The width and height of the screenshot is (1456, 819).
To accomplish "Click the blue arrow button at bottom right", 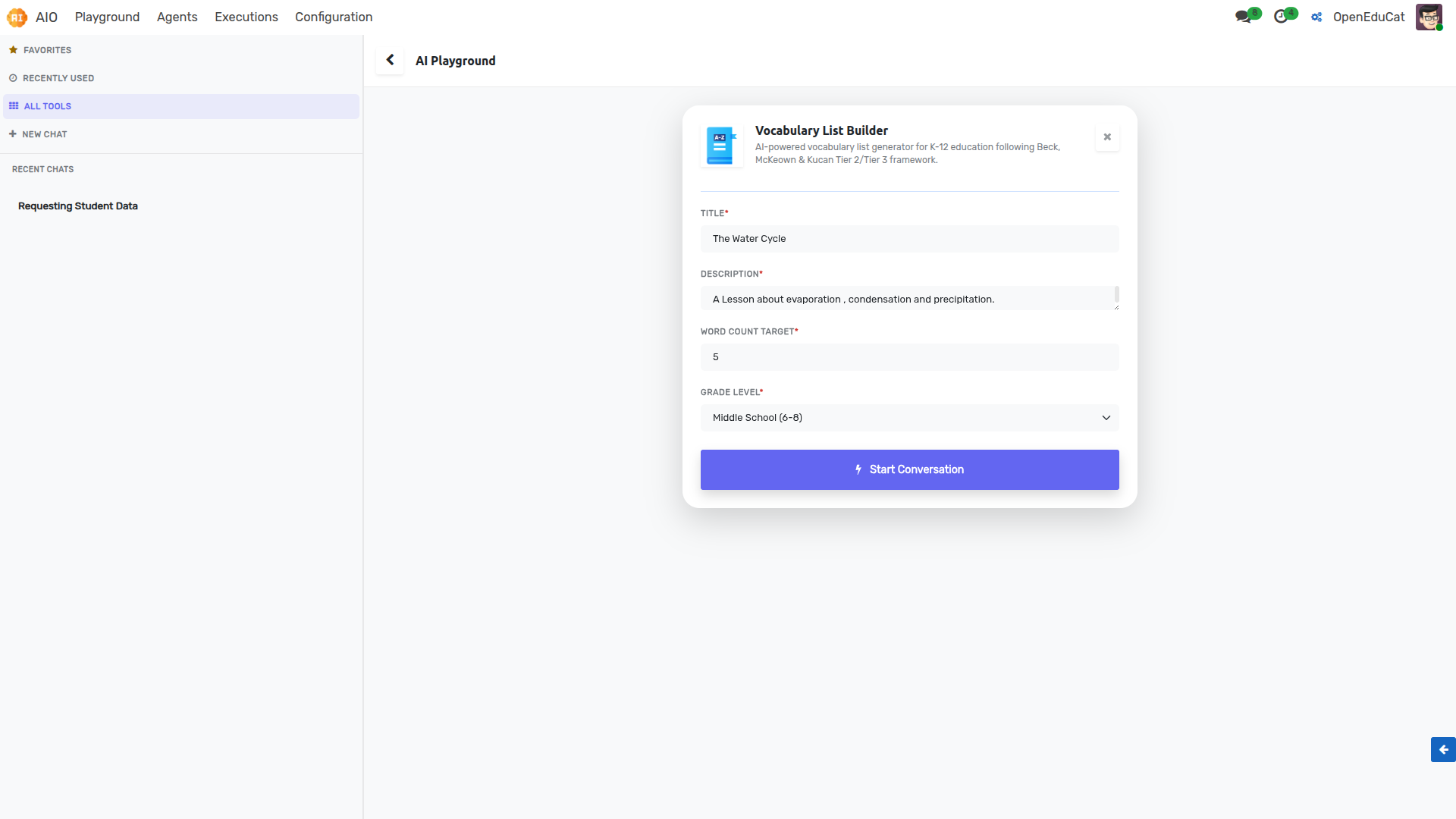I will pos(1443,749).
